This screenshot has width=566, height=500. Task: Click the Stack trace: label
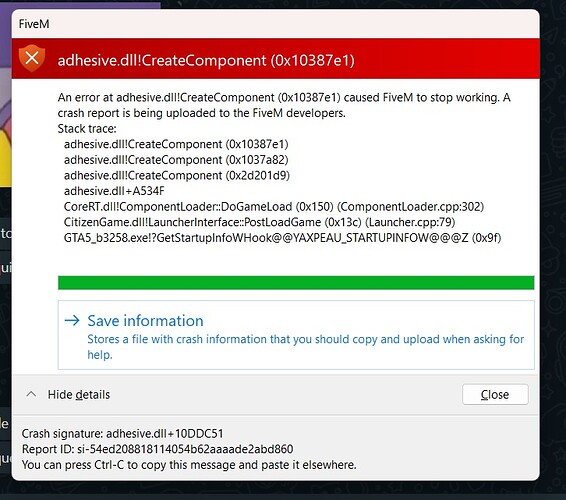pyautogui.click(x=87, y=129)
